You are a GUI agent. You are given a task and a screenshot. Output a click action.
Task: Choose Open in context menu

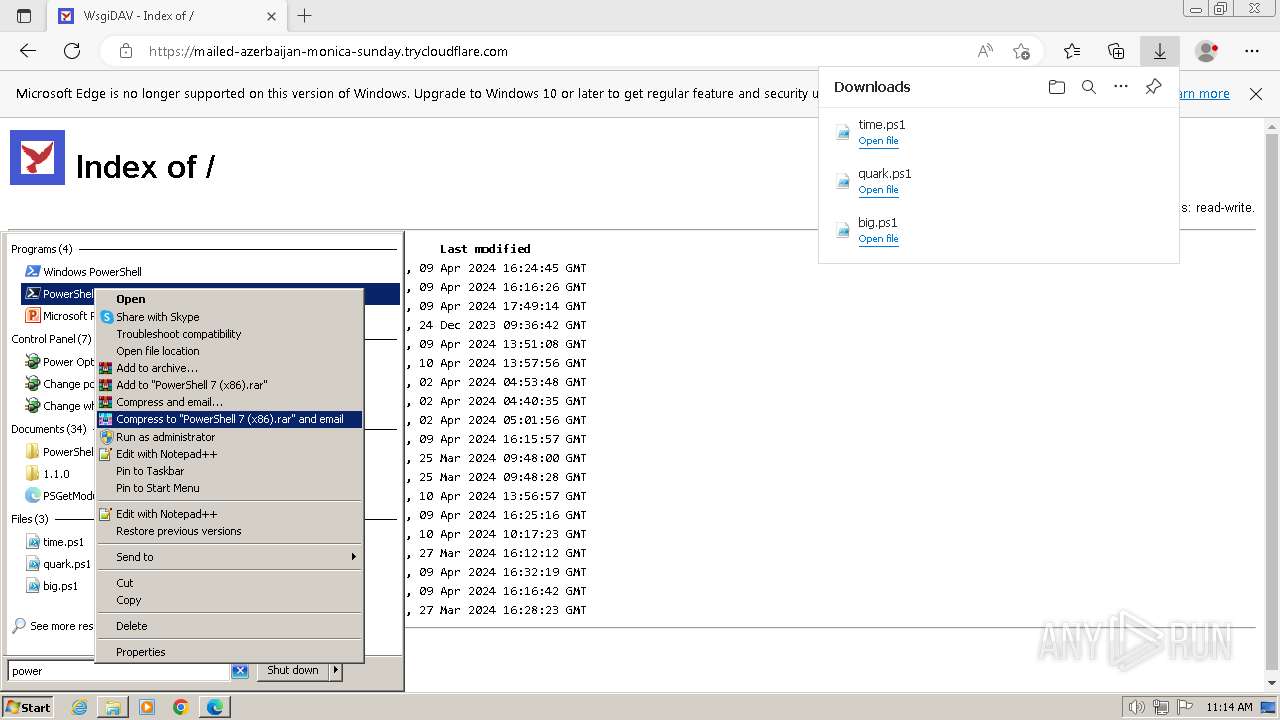(x=229, y=299)
